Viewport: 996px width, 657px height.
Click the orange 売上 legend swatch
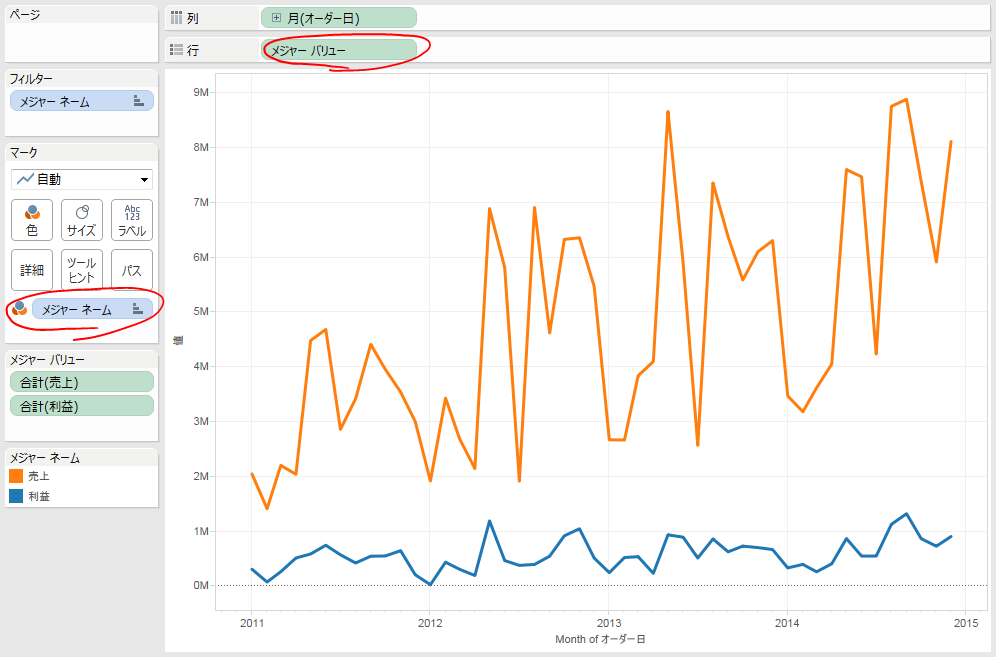click(x=16, y=476)
